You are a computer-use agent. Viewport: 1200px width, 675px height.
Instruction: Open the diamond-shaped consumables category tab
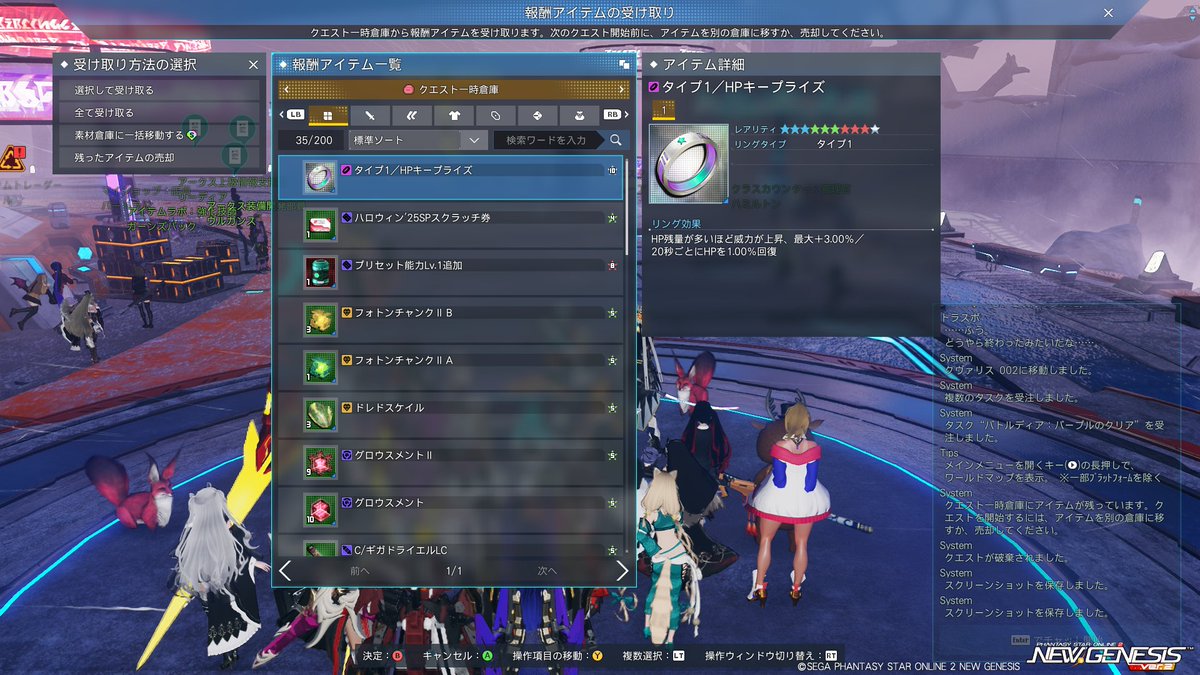pyautogui.click(x=538, y=115)
